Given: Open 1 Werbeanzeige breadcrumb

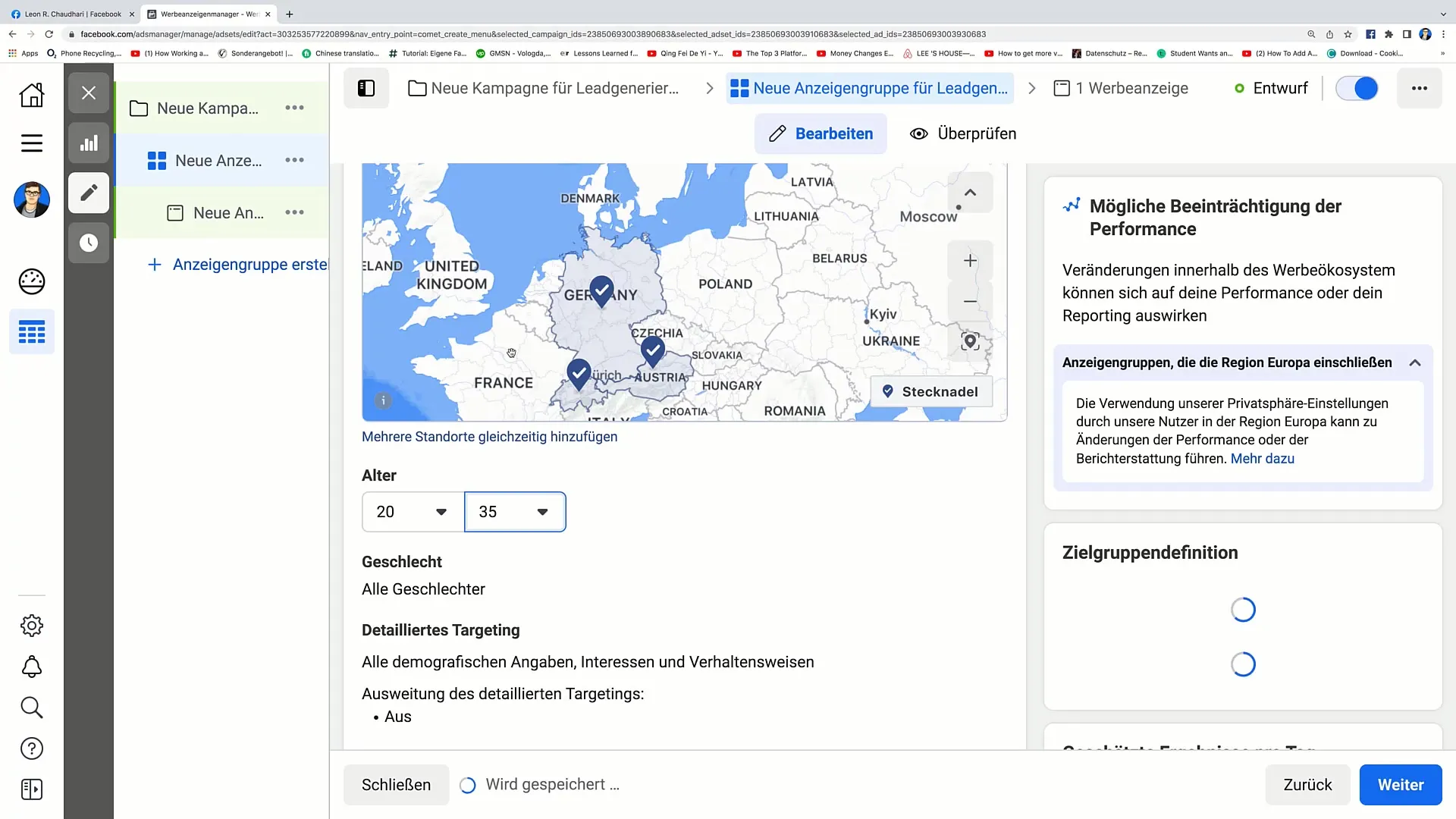Looking at the screenshot, I should [1121, 88].
